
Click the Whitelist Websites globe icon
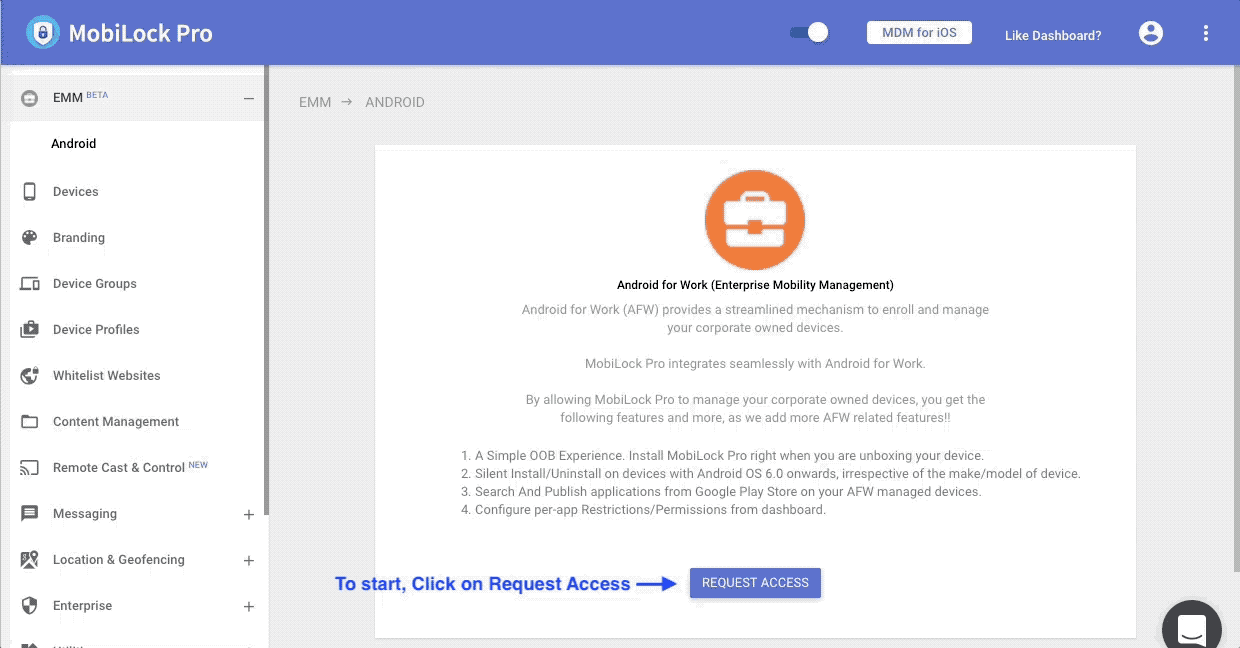click(30, 376)
